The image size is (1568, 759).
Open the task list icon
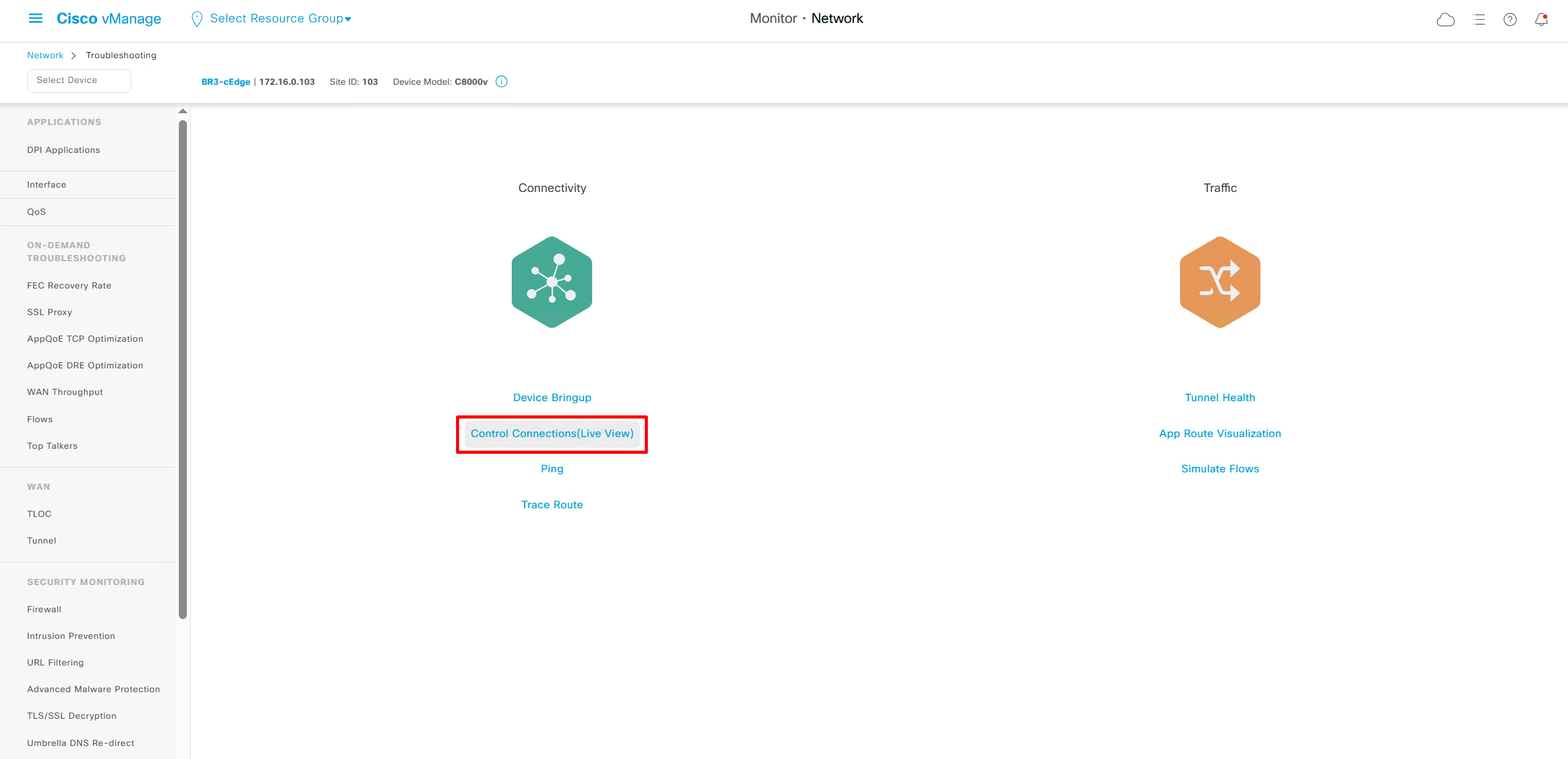[1479, 20]
